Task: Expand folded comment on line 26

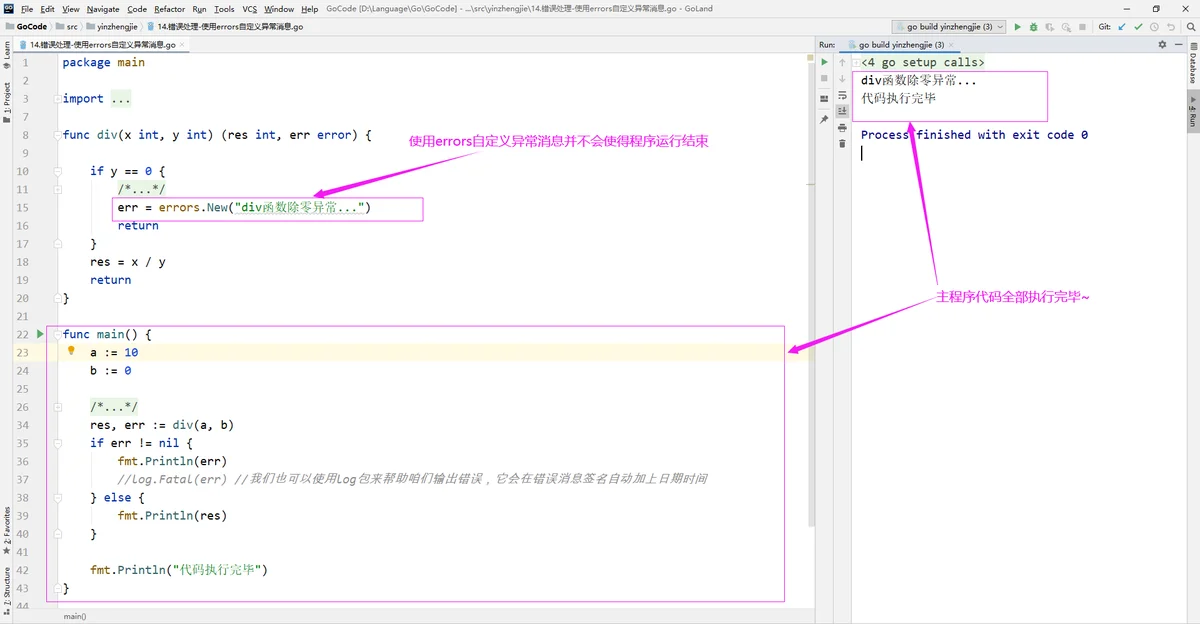Action: click(x=58, y=407)
